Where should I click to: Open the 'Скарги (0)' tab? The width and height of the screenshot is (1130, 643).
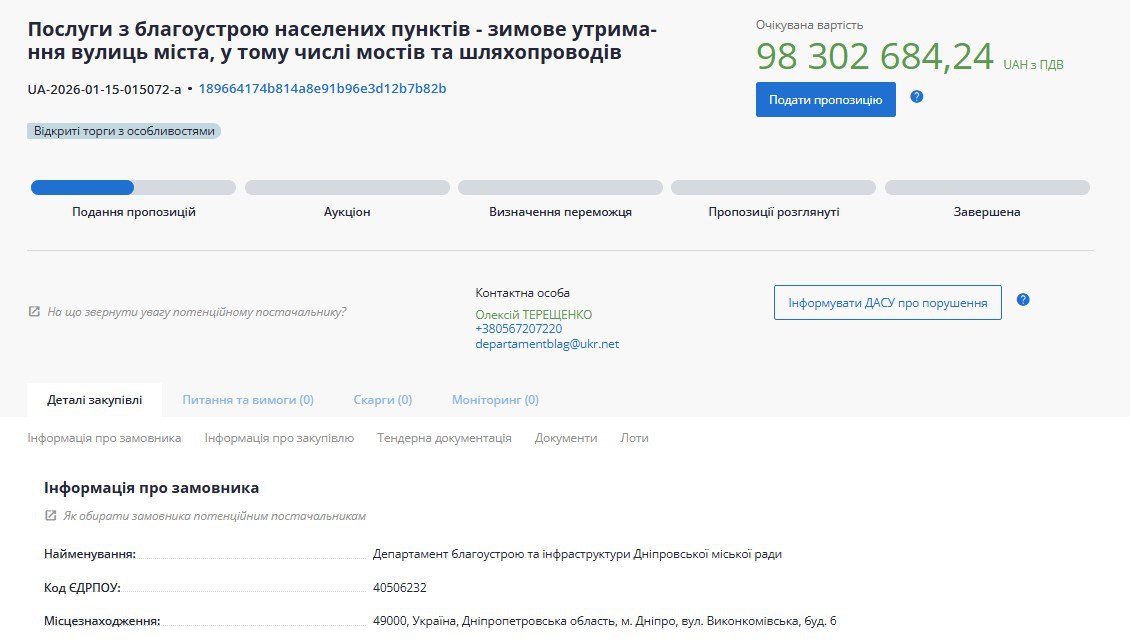(383, 399)
